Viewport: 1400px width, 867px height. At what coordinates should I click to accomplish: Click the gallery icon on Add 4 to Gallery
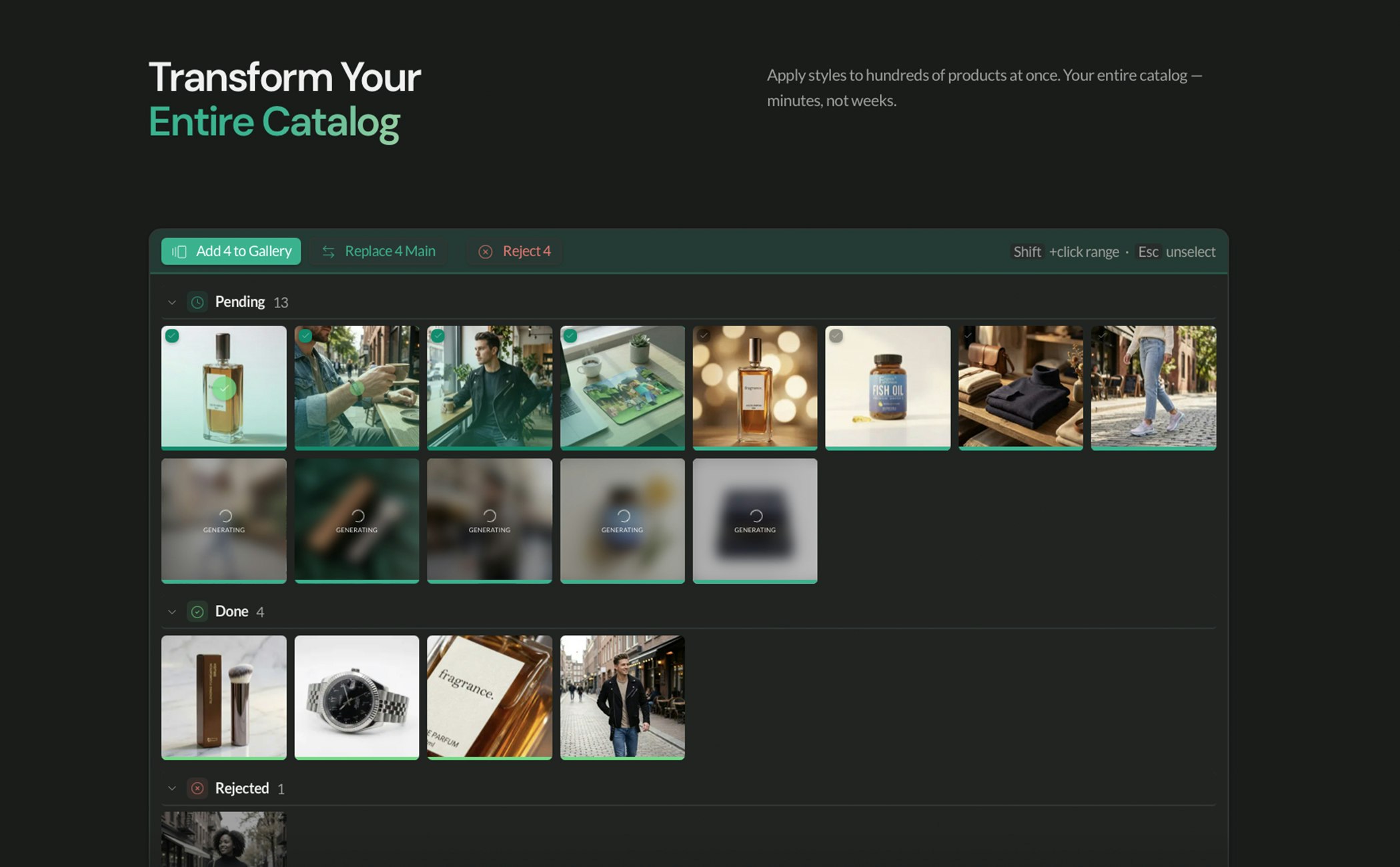(179, 251)
